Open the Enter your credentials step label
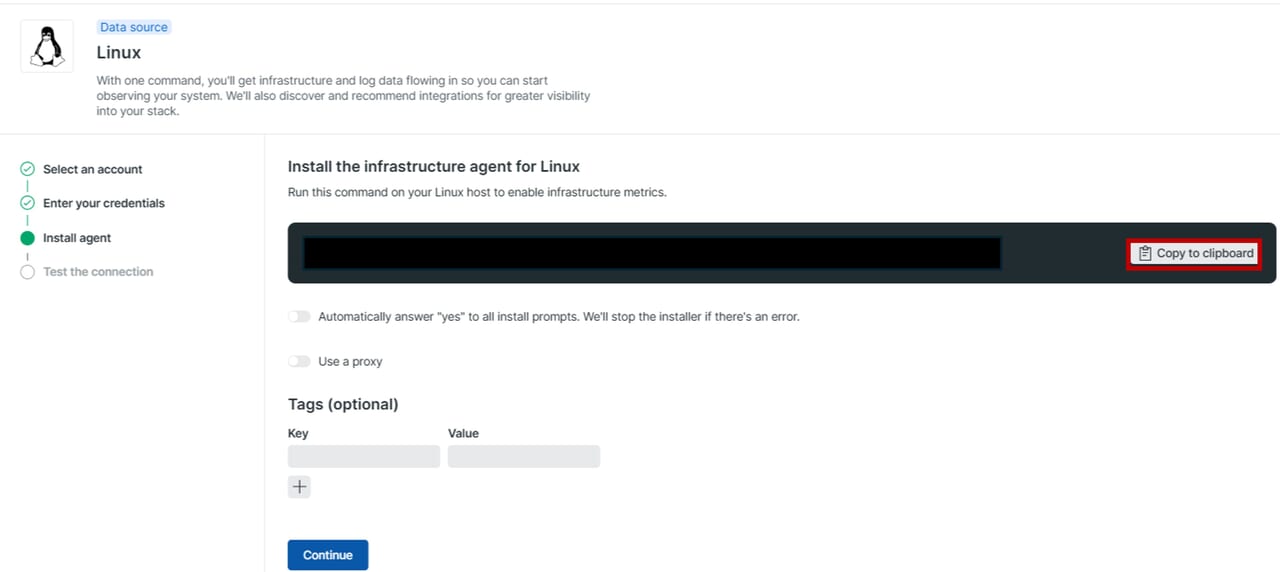Viewport: 1280px width, 572px height. click(x=103, y=203)
